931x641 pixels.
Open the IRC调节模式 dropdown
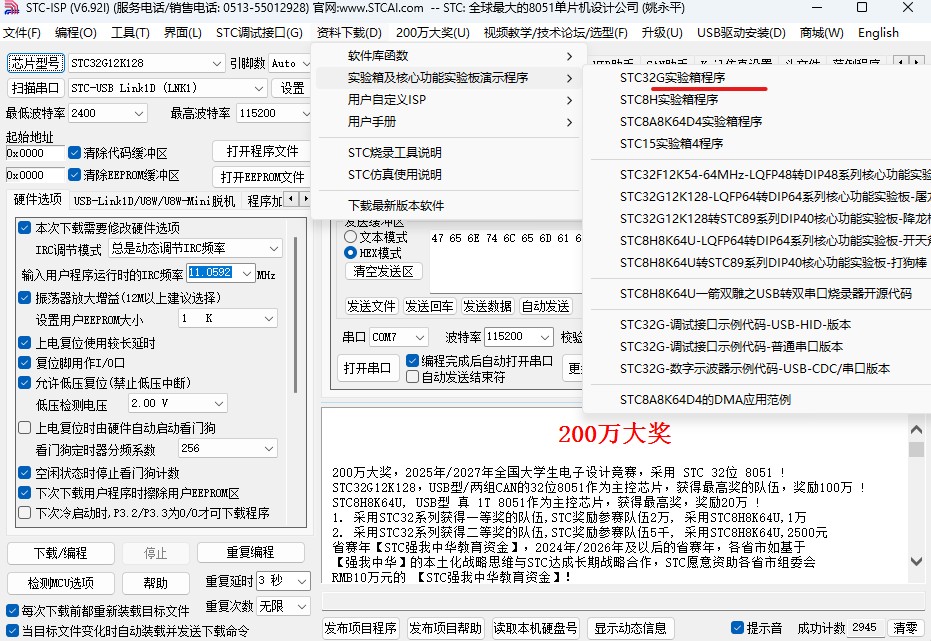click(x=274, y=248)
